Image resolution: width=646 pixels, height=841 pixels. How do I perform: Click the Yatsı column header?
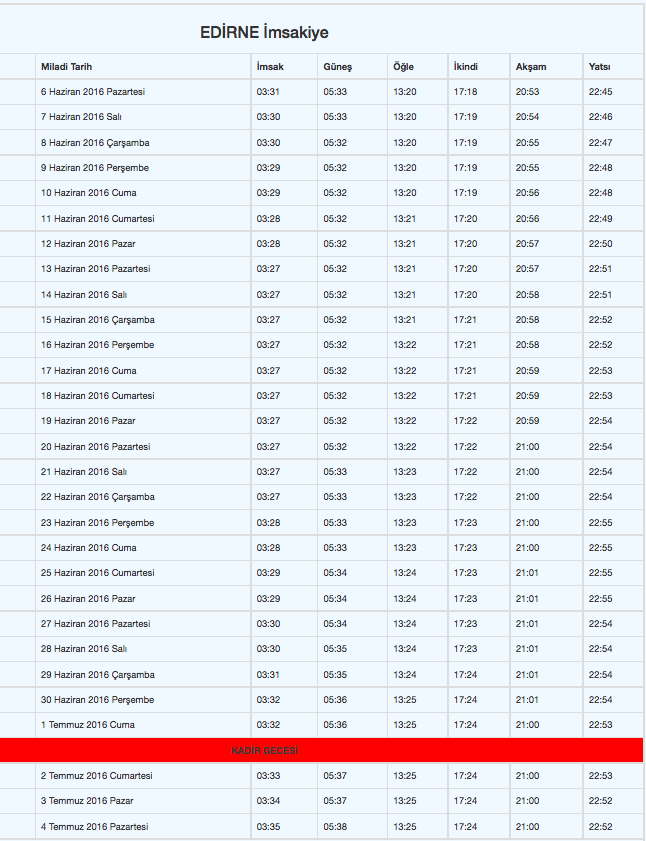(x=600, y=67)
